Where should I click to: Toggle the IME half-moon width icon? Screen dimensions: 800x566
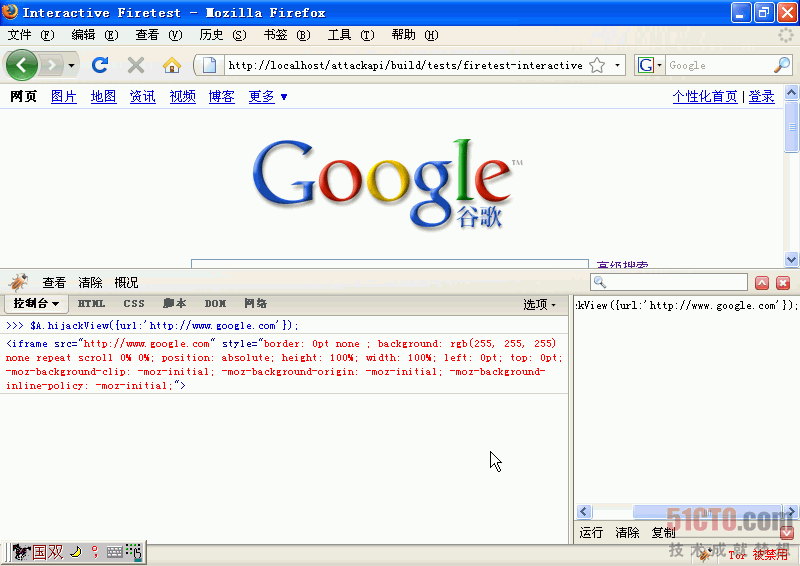(76, 552)
